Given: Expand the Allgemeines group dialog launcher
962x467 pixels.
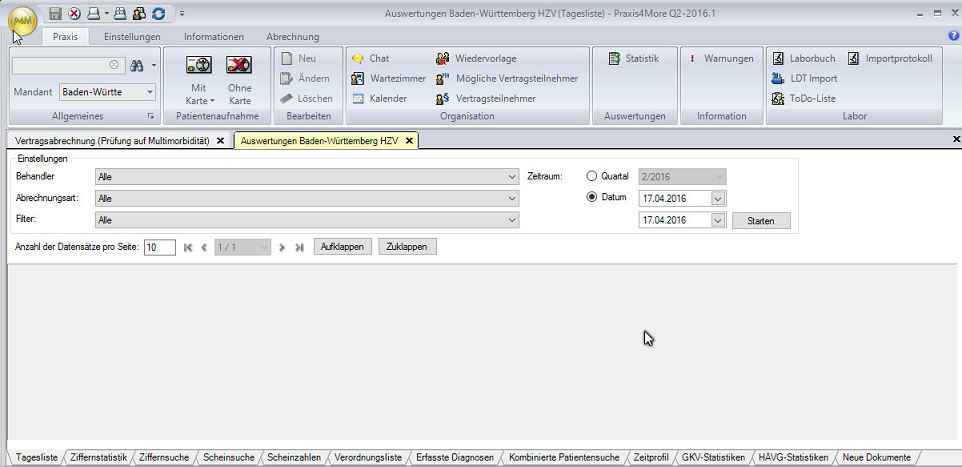Looking at the screenshot, I should pyautogui.click(x=151, y=117).
